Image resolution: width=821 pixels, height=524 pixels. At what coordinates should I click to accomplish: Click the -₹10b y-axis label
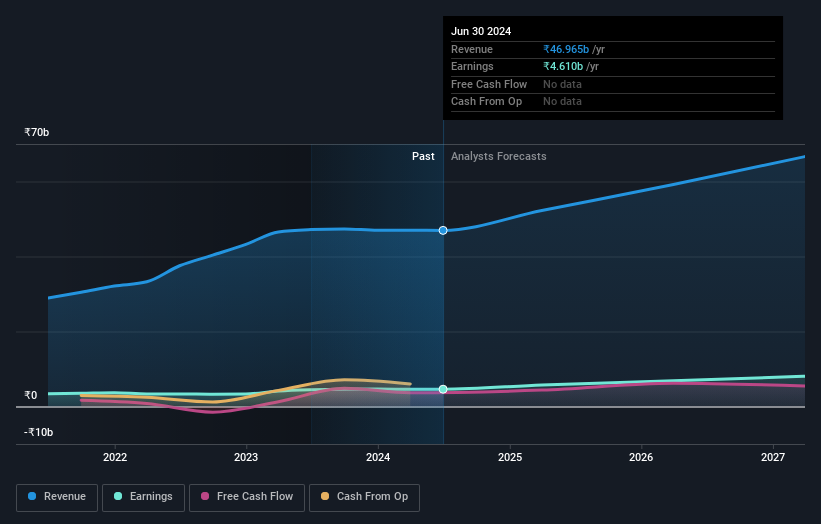[x=38, y=432]
